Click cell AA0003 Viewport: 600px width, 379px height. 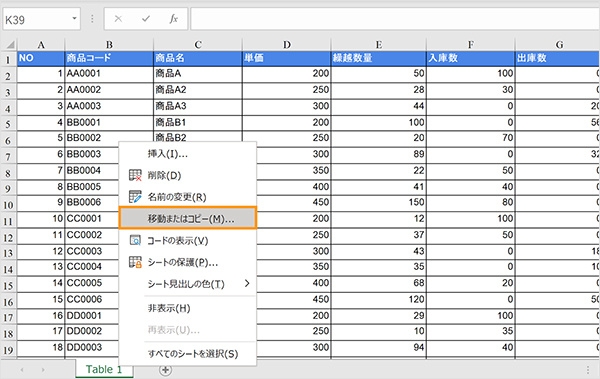point(109,106)
